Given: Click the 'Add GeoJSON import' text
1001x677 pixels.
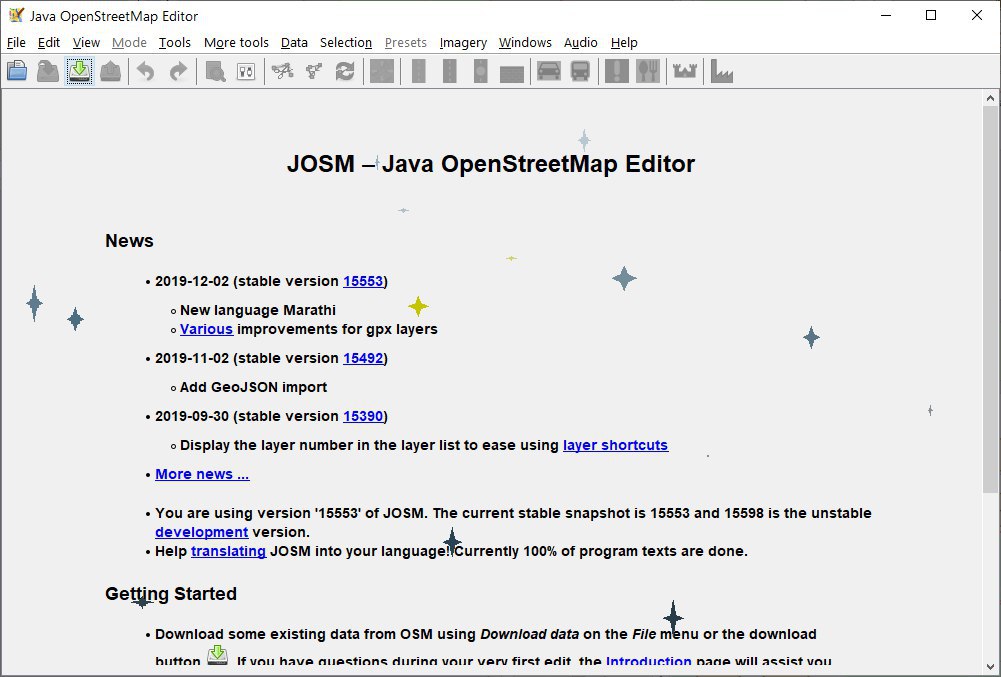Looking at the screenshot, I should pyautogui.click(x=253, y=388).
